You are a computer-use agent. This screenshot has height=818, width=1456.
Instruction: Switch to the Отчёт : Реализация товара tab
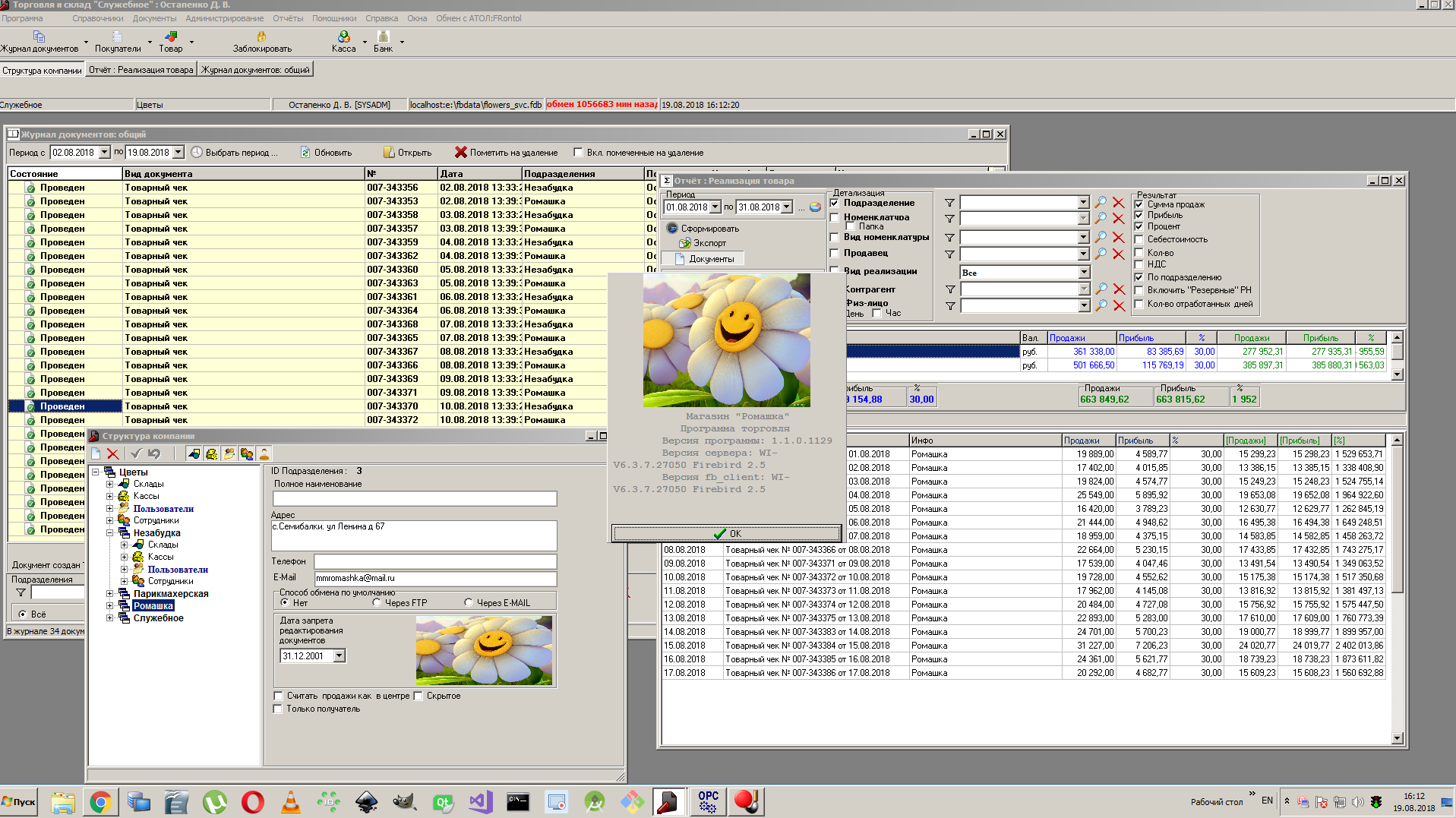pos(141,70)
